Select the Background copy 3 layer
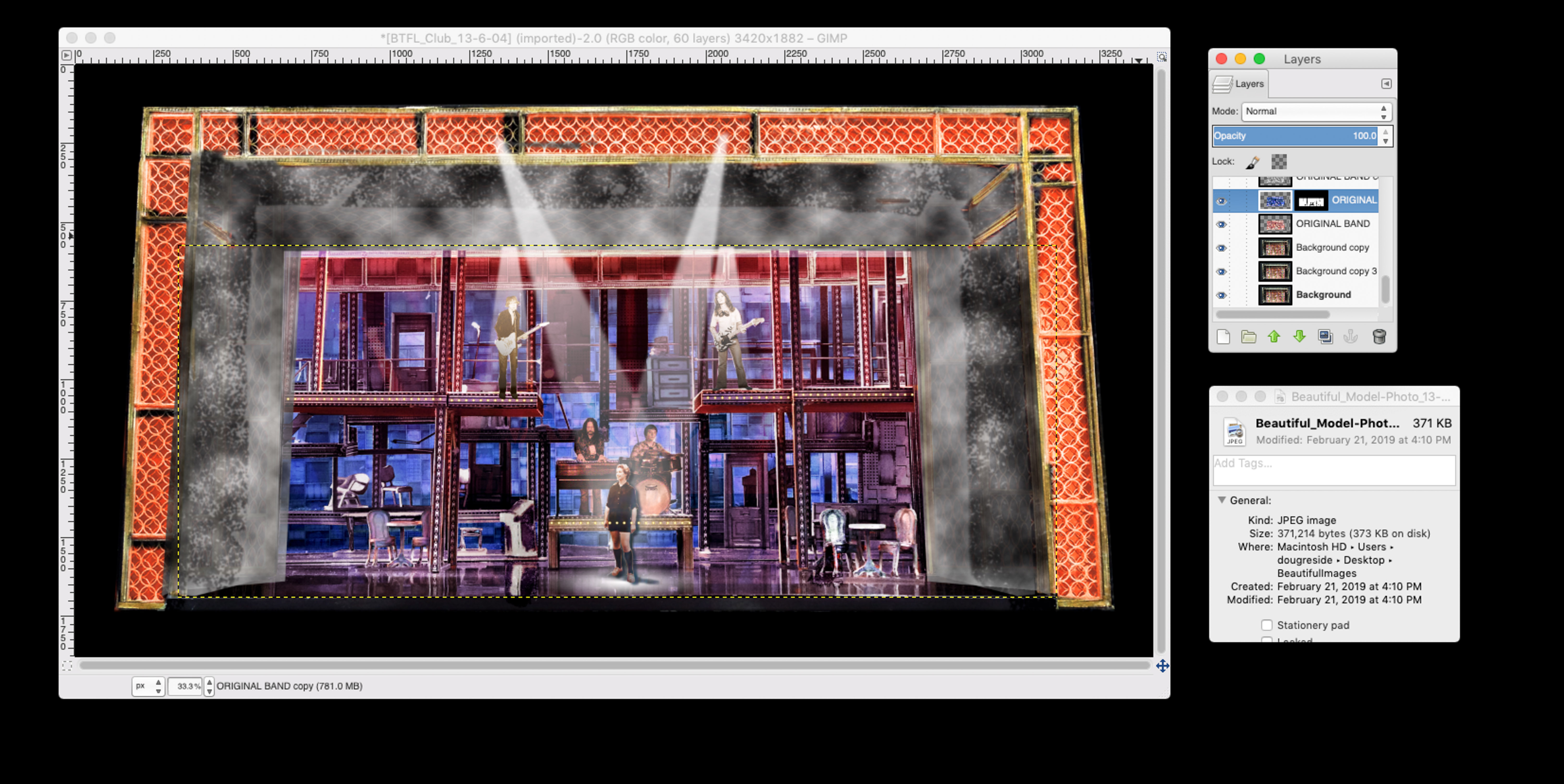 click(x=1336, y=271)
